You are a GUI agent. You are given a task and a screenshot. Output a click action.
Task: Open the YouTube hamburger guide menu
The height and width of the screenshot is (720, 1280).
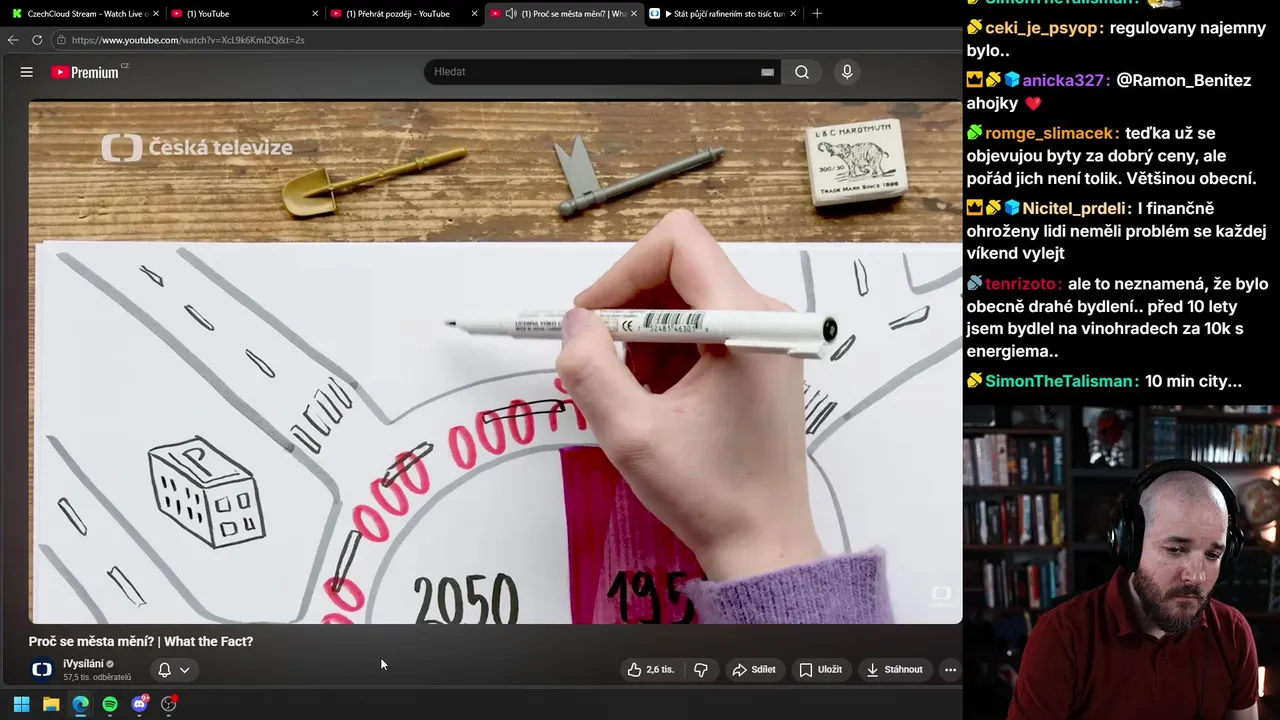click(x=27, y=72)
